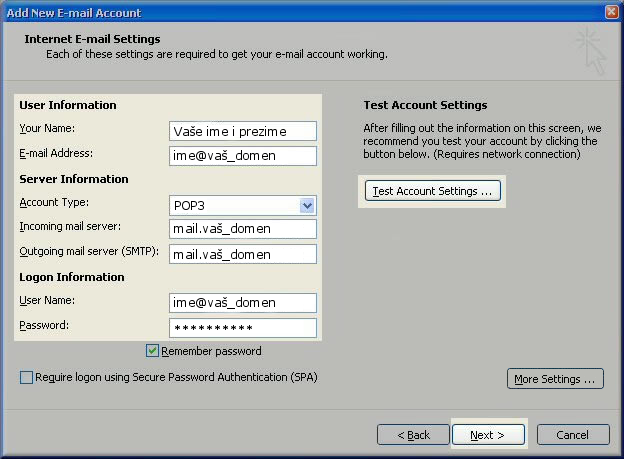Click the Incoming mail server label
This screenshot has height=459, width=624.
click(x=70, y=227)
